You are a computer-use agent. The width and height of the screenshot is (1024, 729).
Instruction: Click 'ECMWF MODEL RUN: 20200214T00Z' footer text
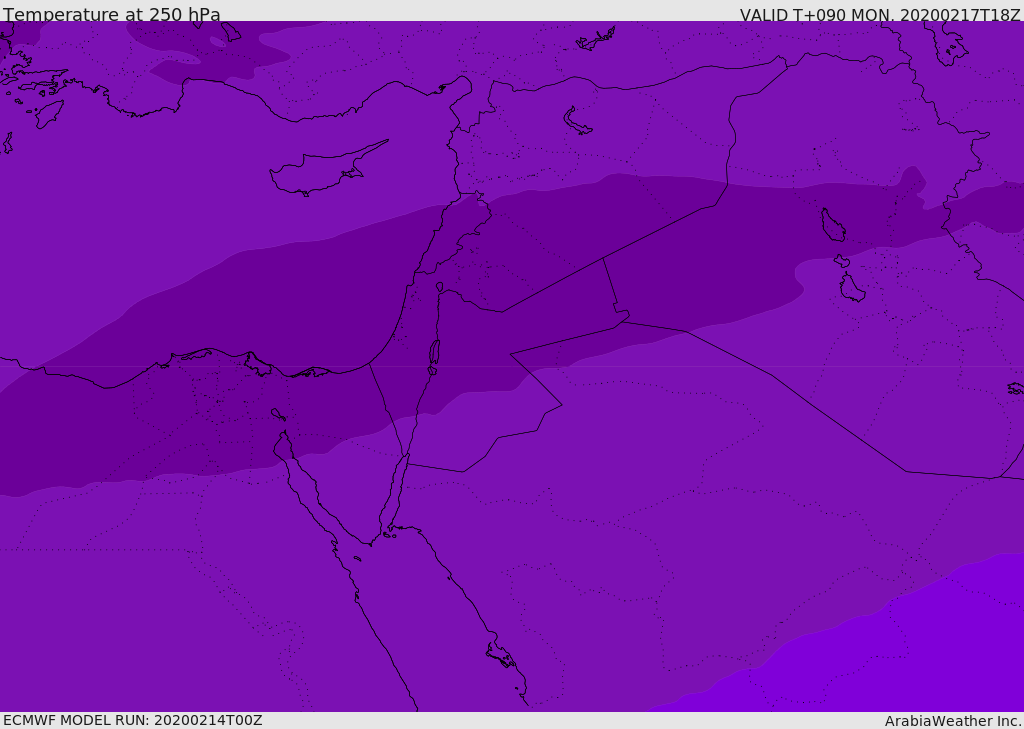(x=133, y=720)
